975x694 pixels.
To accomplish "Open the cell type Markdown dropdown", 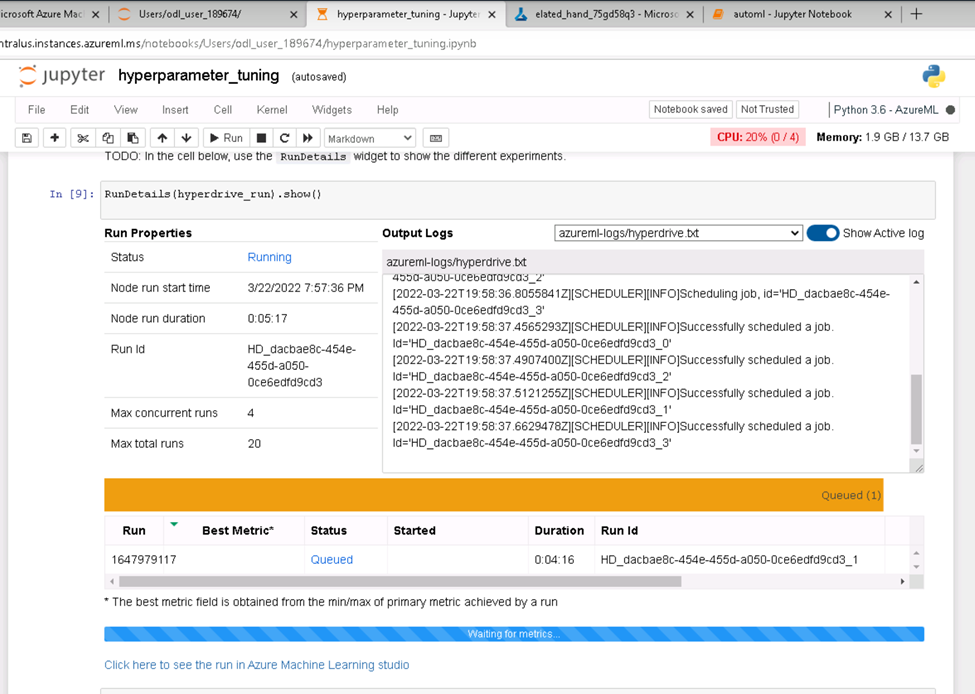I will 369,138.
